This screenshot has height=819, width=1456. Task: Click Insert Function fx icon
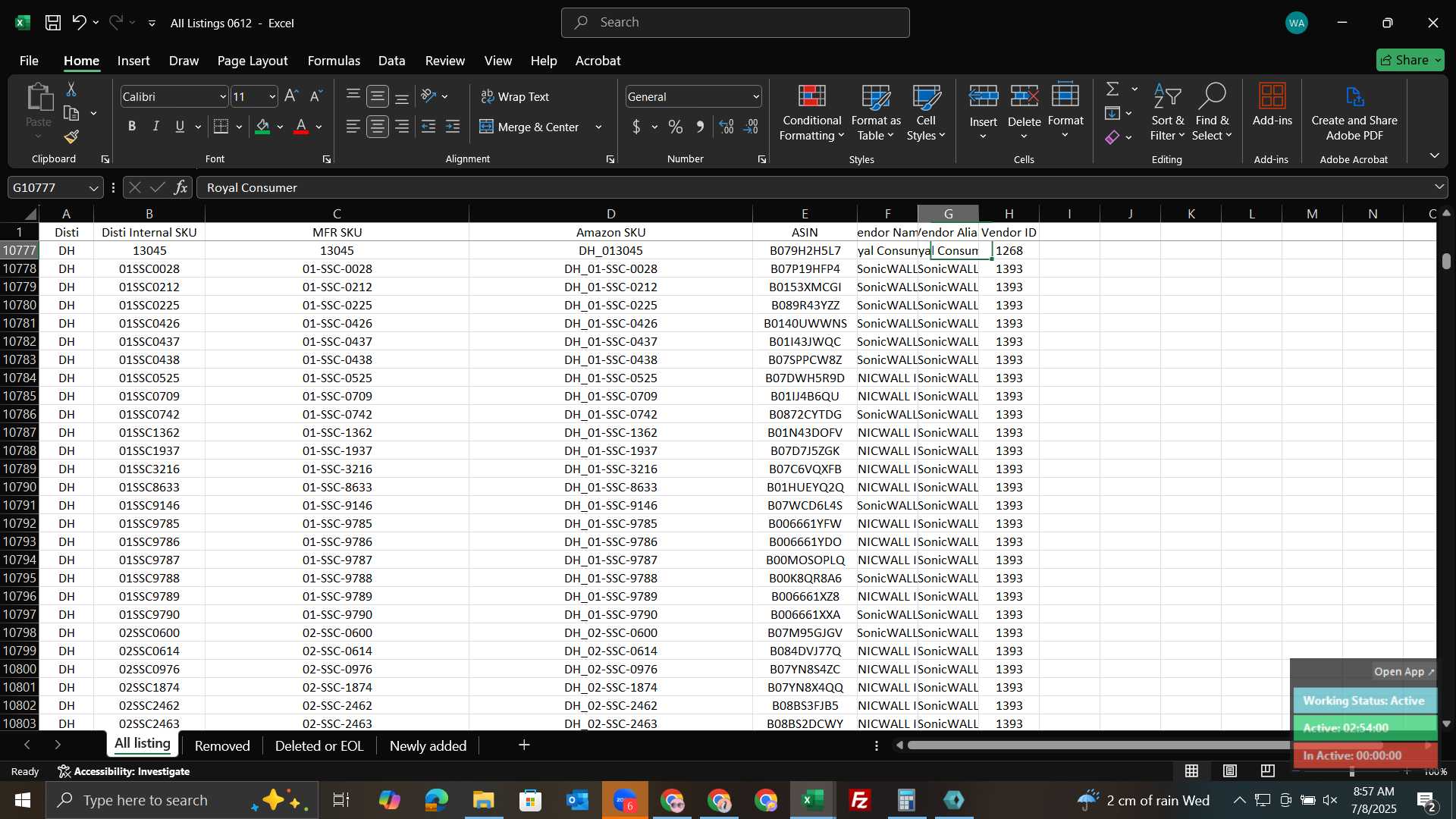point(180,187)
